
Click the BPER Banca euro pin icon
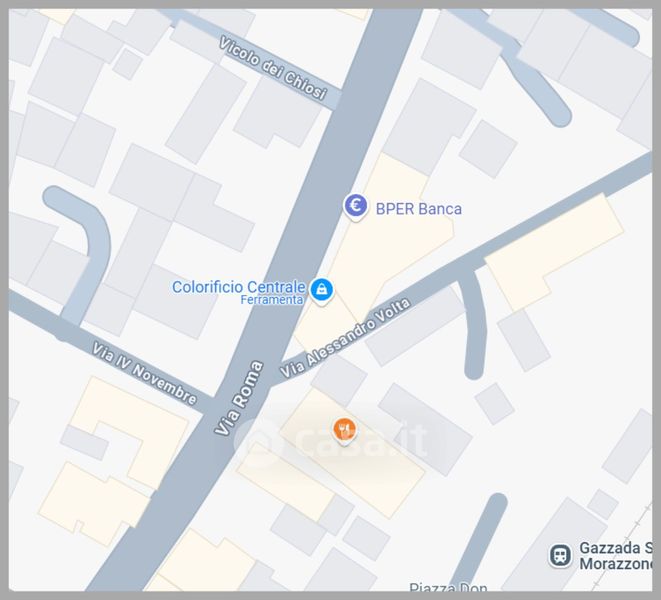click(355, 207)
